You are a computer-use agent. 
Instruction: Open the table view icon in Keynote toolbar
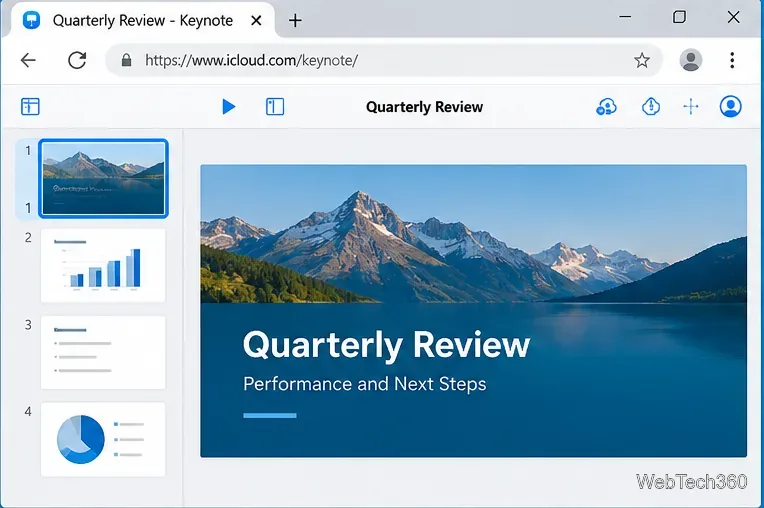30,106
